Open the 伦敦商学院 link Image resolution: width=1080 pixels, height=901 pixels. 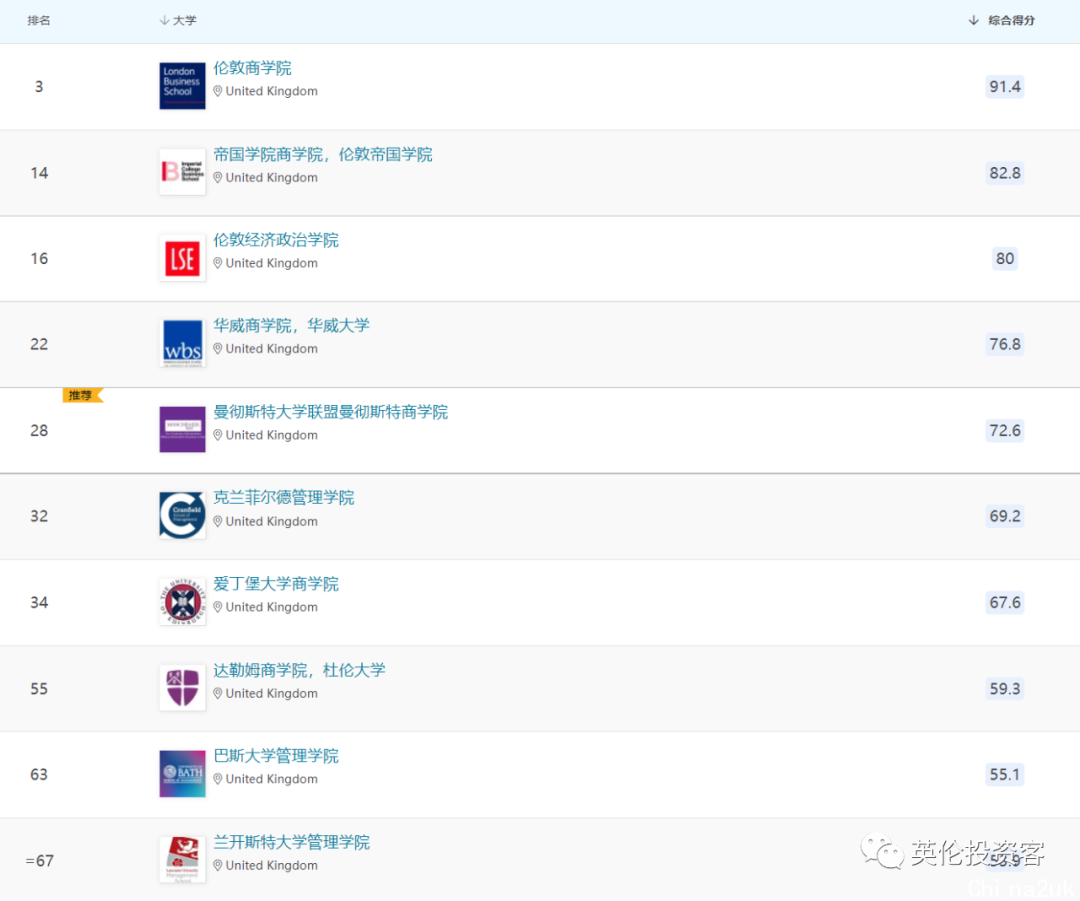[x=252, y=68]
